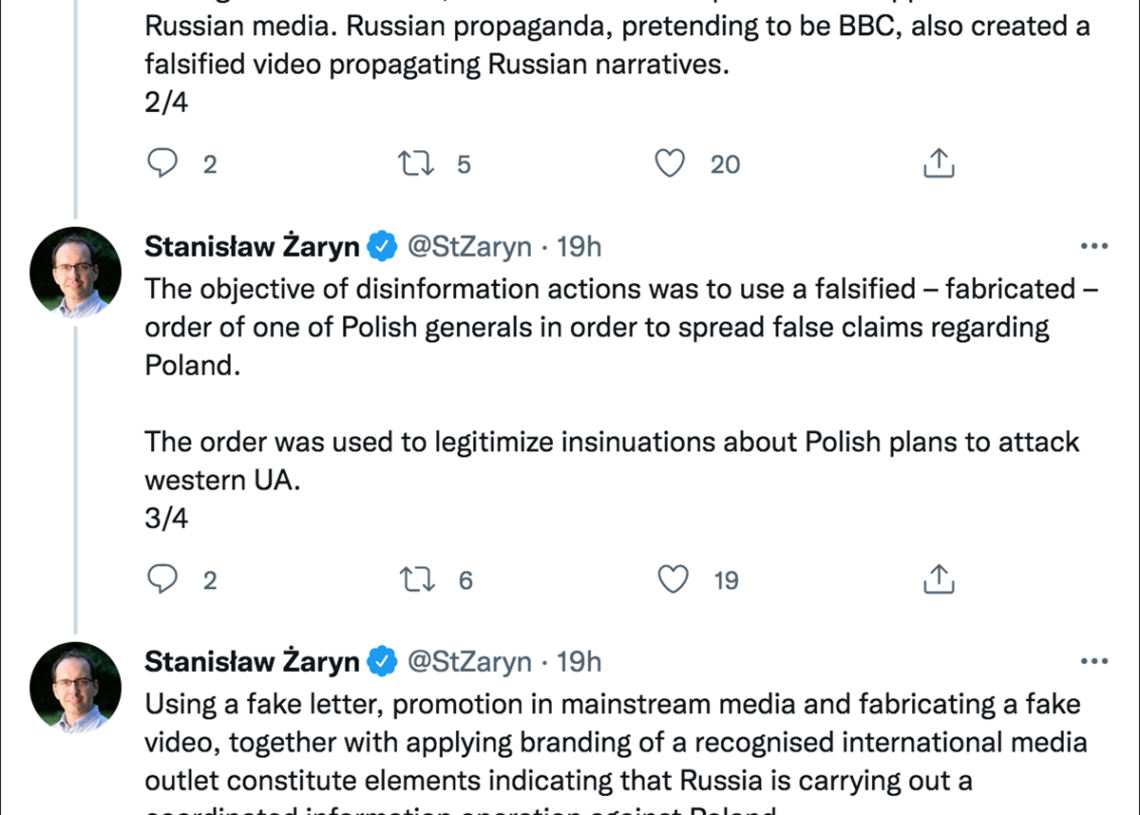Retweet the 2/4 tweet
The width and height of the screenshot is (1140, 815).
pos(416,164)
